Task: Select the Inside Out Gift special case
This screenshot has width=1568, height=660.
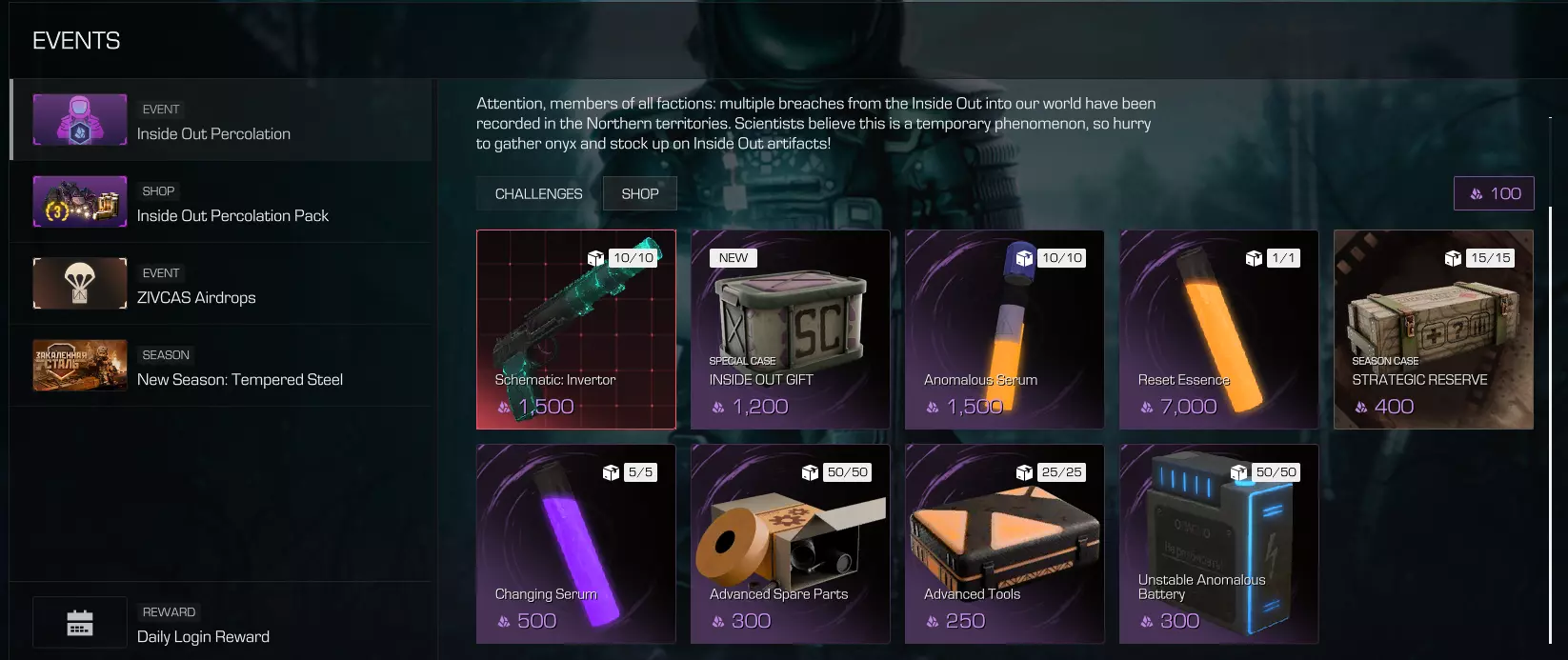Action: coord(791,330)
